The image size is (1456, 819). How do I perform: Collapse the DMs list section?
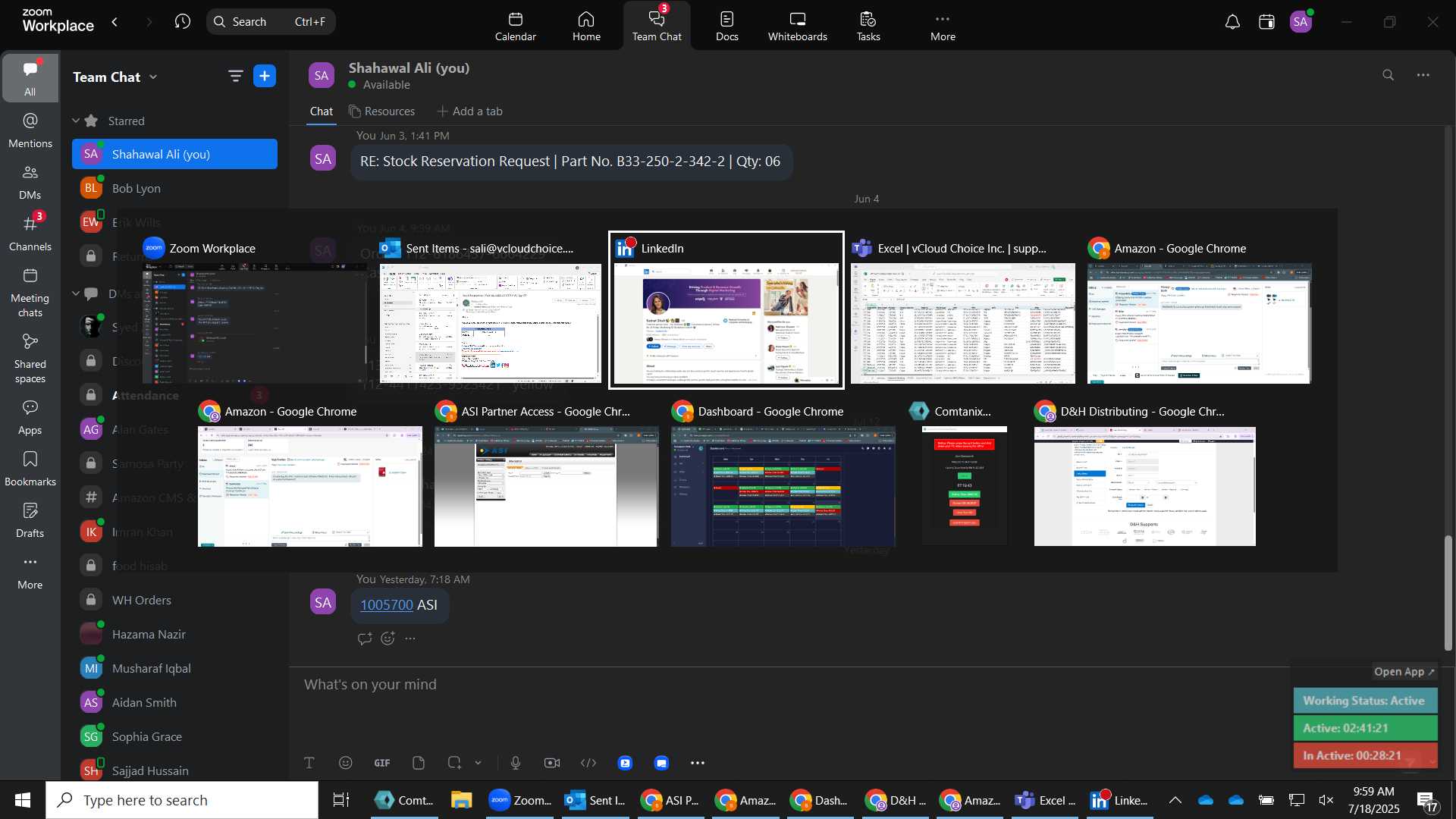(76, 293)
